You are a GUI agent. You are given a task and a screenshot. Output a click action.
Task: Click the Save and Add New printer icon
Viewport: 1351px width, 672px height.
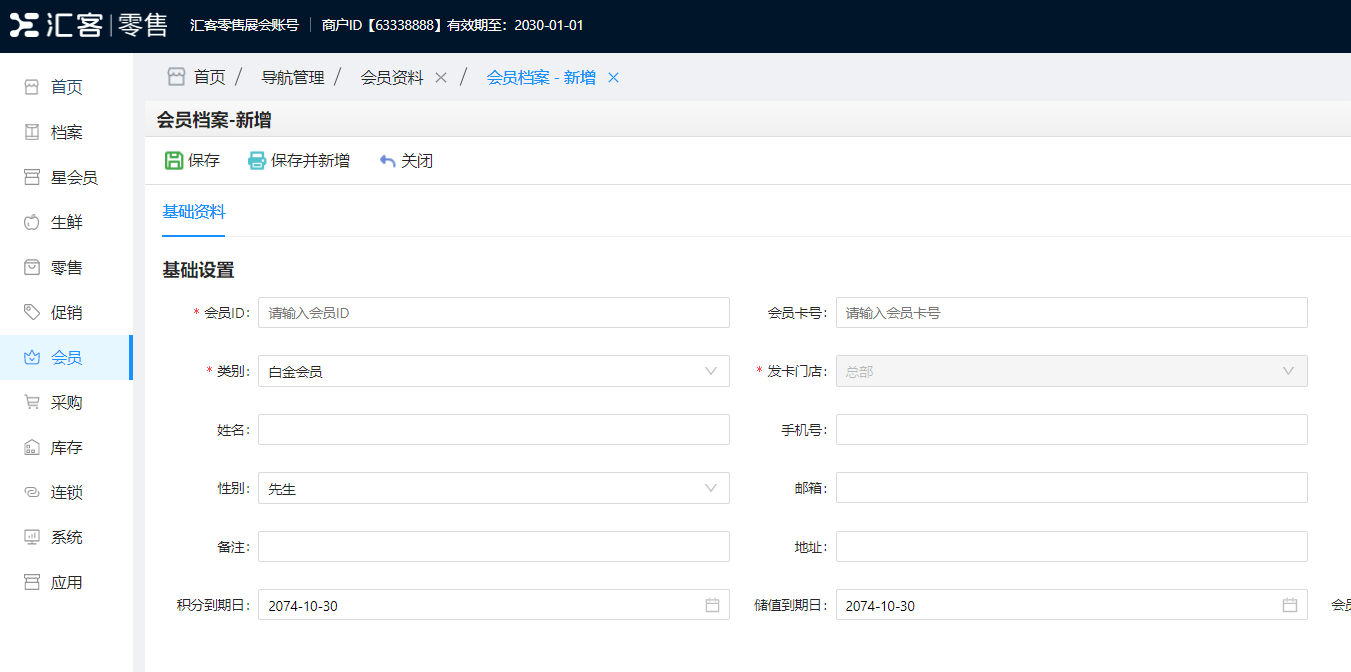(x=257, y=161)
